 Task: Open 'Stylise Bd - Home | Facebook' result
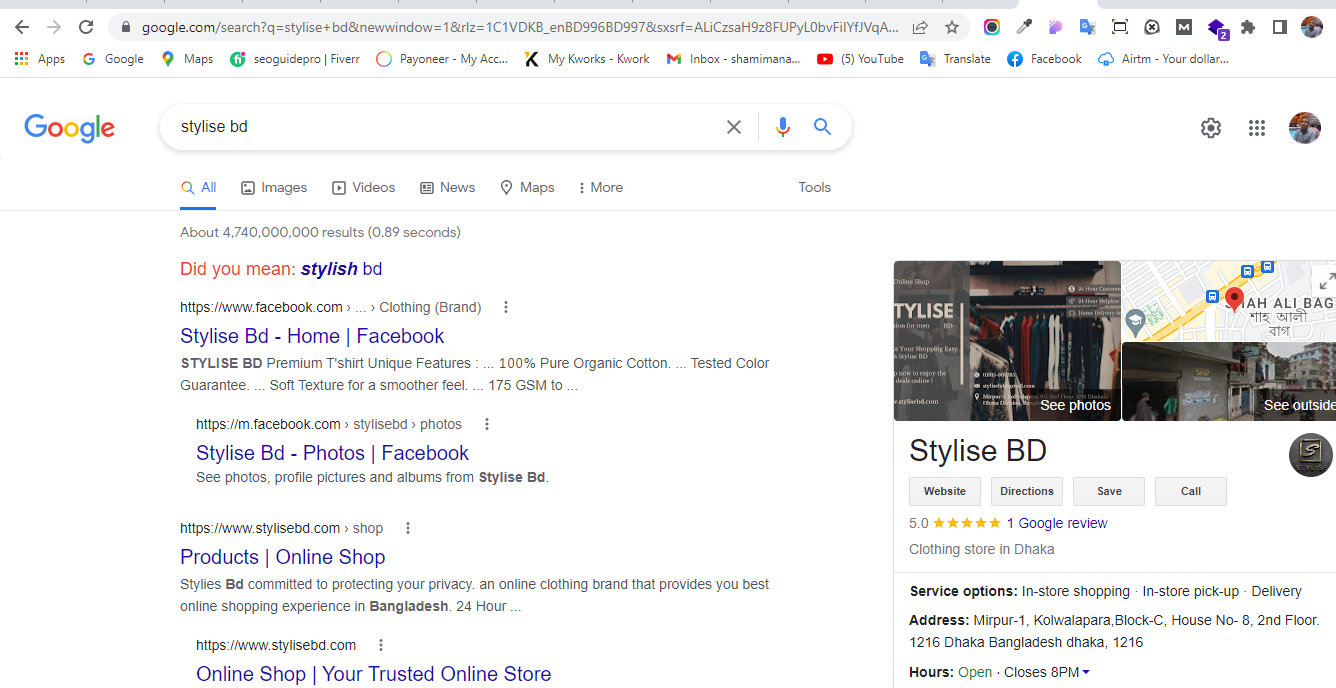(312, 336)
